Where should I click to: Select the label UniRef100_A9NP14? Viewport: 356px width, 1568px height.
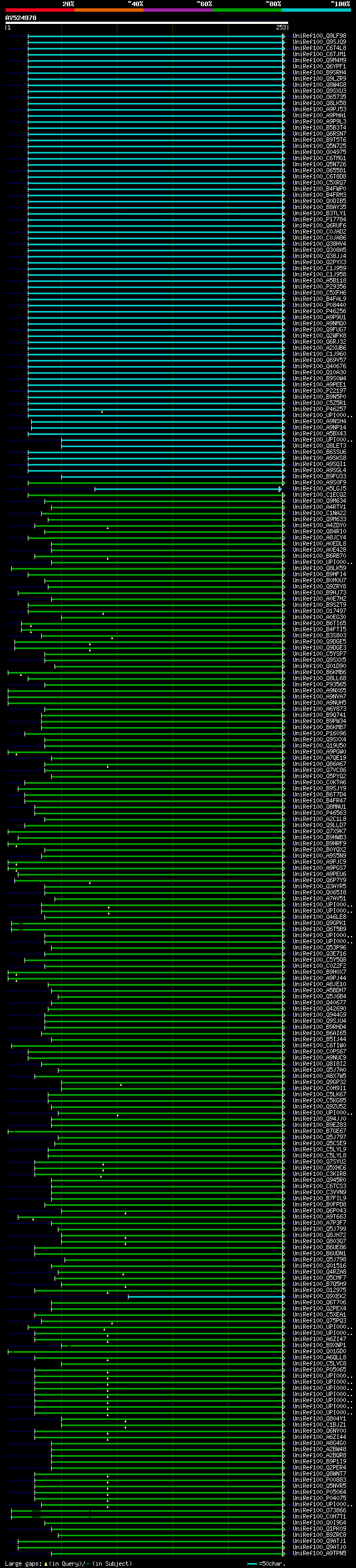tap(319, 427)
